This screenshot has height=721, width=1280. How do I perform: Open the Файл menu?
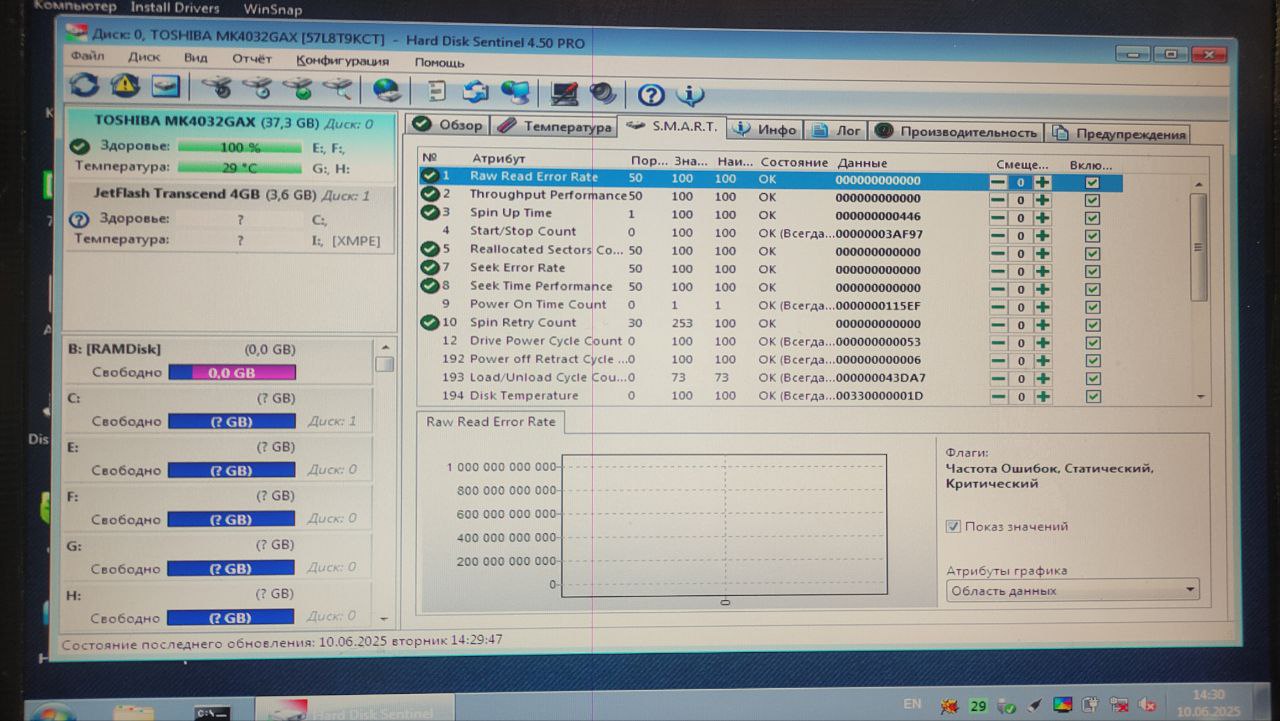point(87,56)
